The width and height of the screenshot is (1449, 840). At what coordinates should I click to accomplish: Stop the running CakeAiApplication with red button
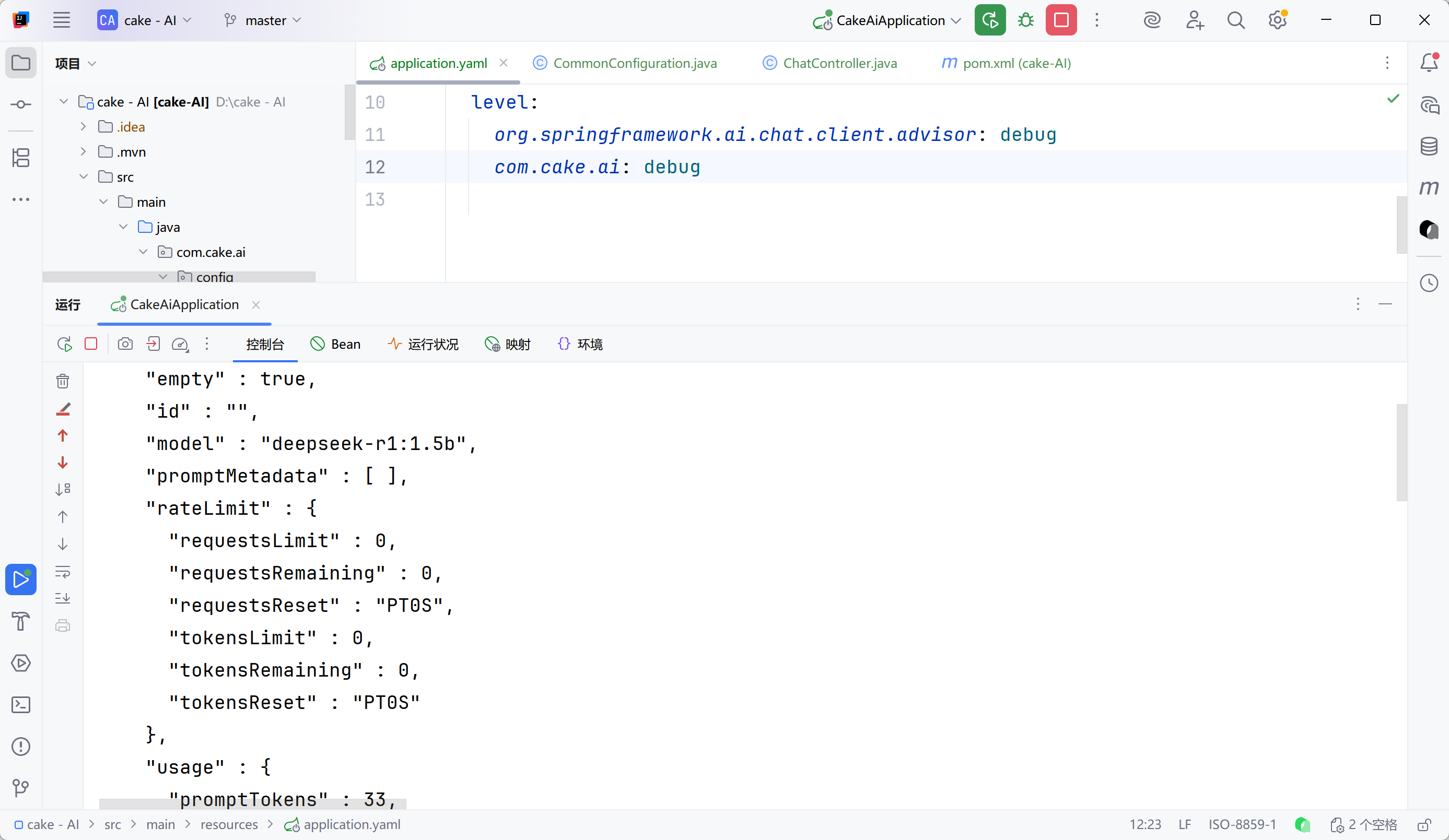coord(1061,21)
